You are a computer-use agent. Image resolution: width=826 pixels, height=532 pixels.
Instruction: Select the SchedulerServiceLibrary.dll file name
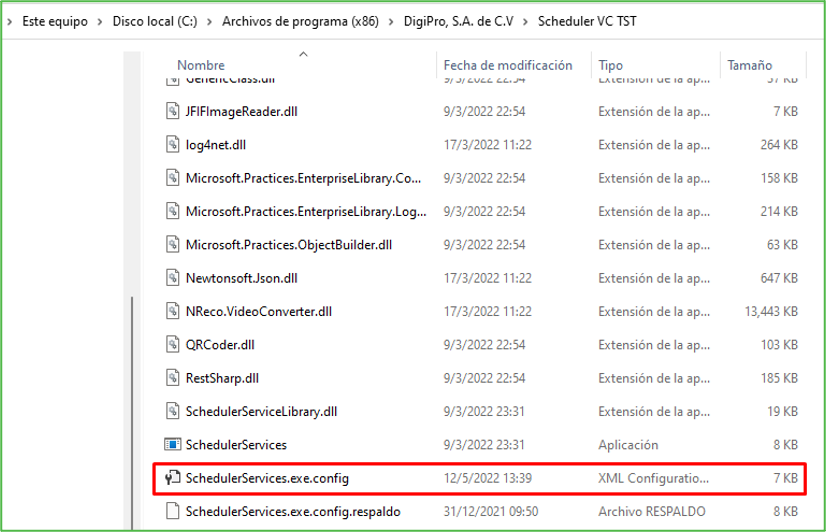pyautogui.click(x=261, y=412)
